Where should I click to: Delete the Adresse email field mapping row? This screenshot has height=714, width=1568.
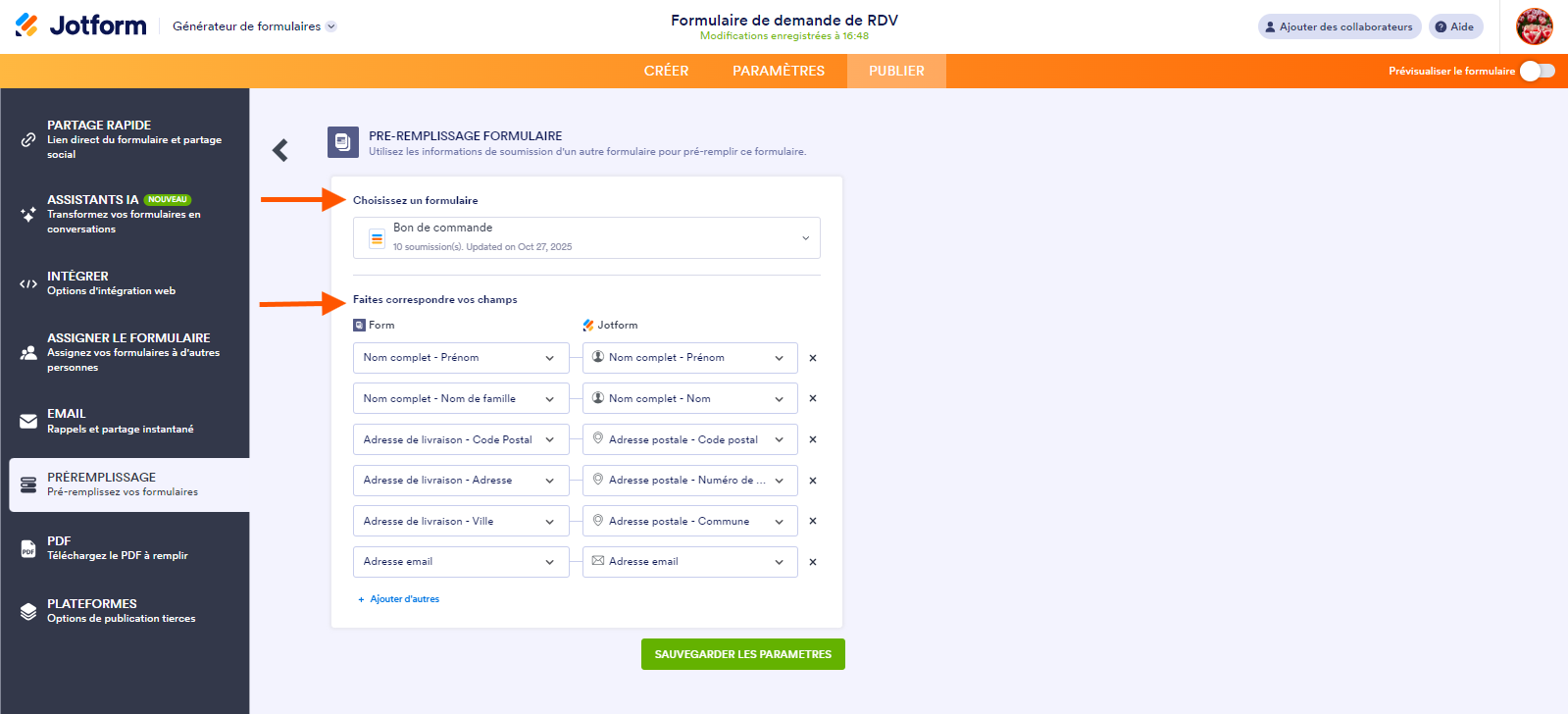tap(813, 562)
